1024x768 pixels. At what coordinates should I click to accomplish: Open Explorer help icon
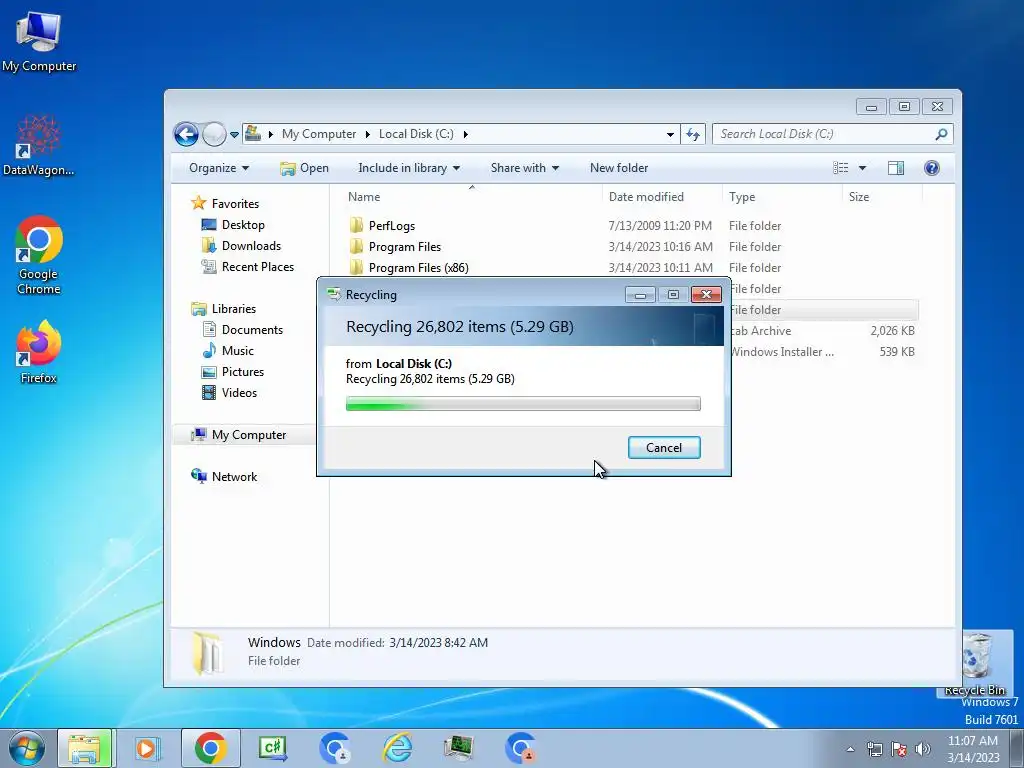point(932,168)
